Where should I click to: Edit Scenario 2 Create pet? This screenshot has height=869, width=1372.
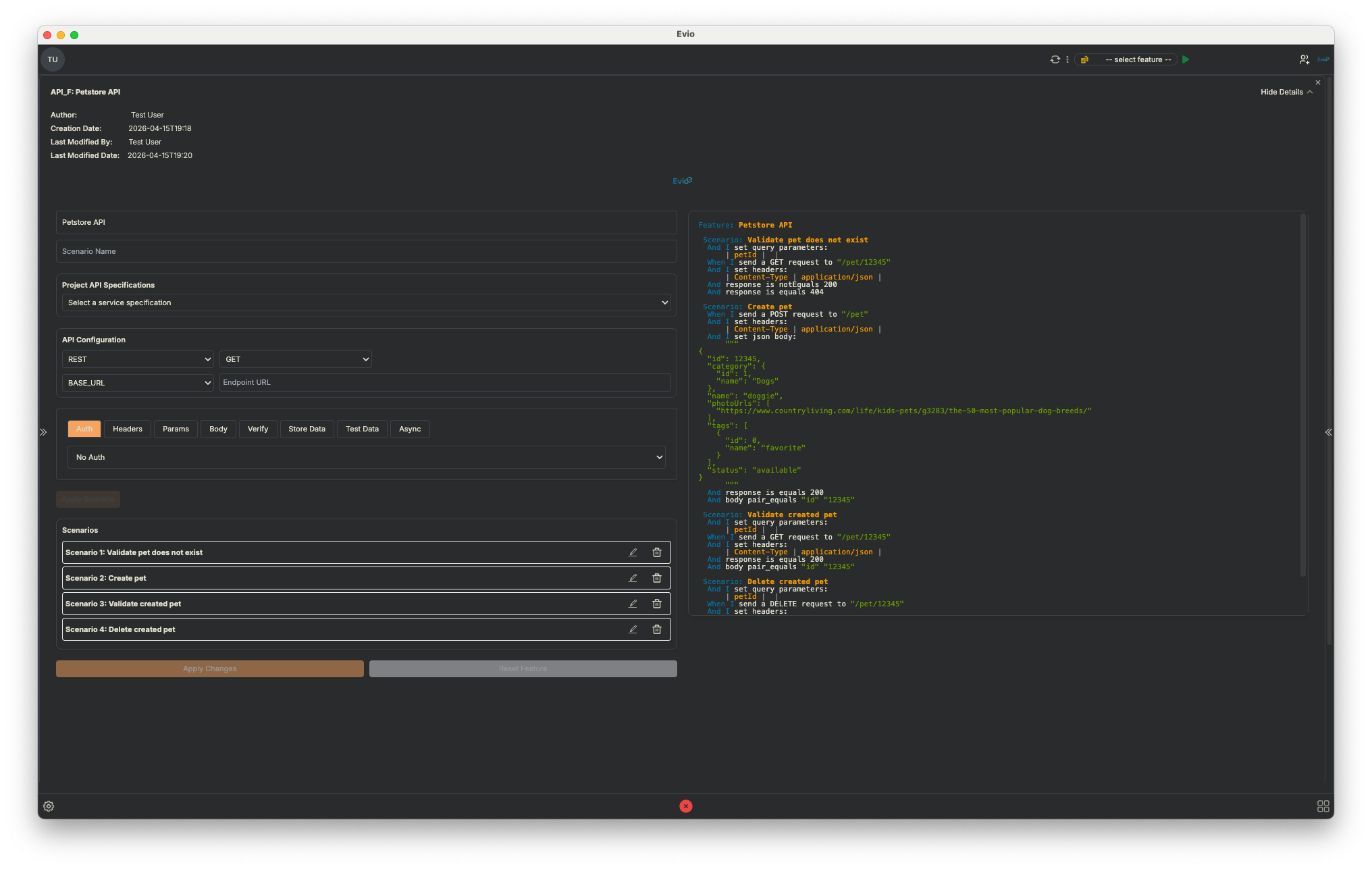633,578
